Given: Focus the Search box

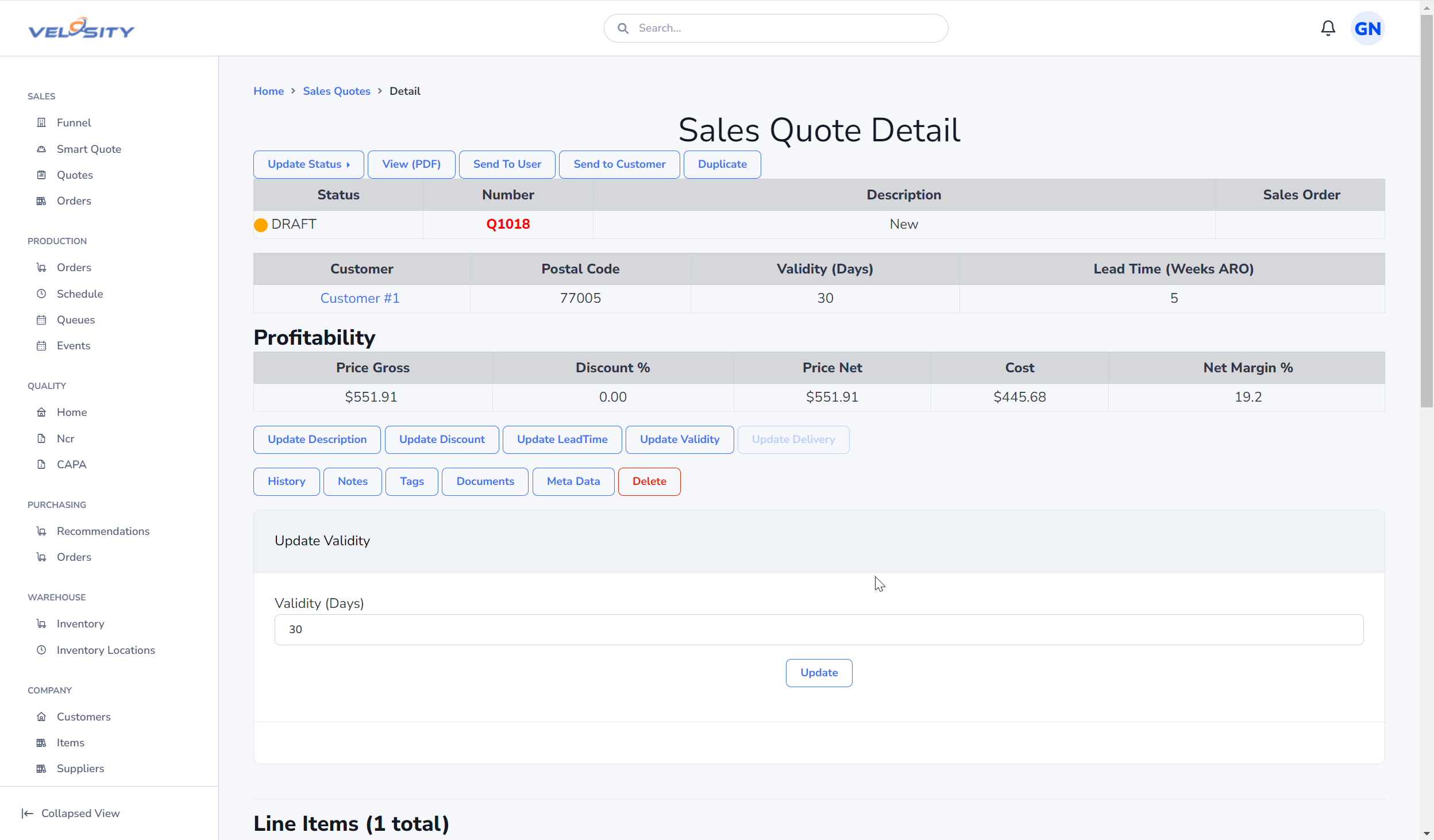Looking at the screenshot, I should [x=776, y=28].
